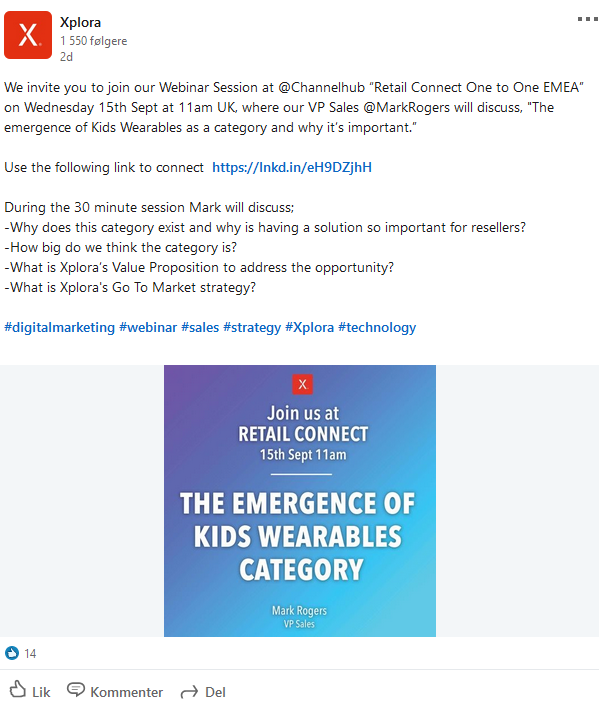Viewport: 599px width, 708px height.
Task: Open the Xplora company logo avatar
Action: click(28, 35)
